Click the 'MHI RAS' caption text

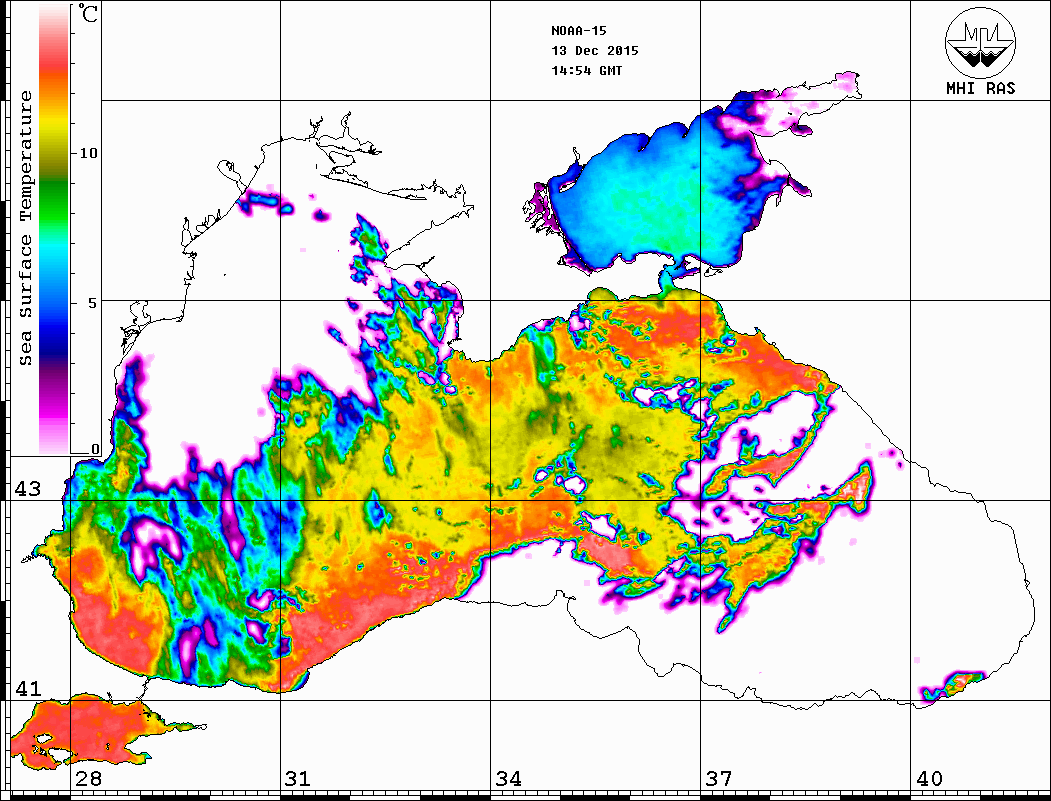click(981, 88)
